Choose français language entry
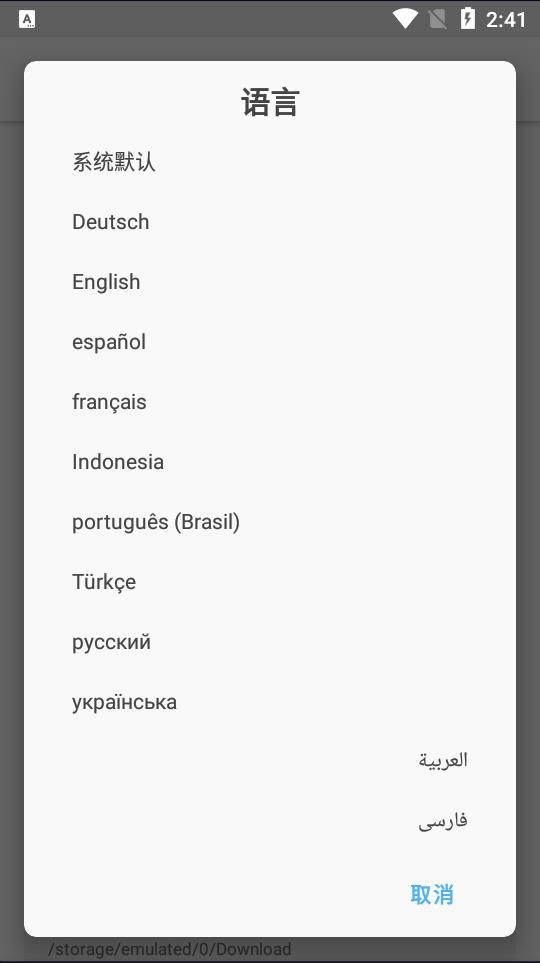540x963 pixels. click(x=270, y=402)
